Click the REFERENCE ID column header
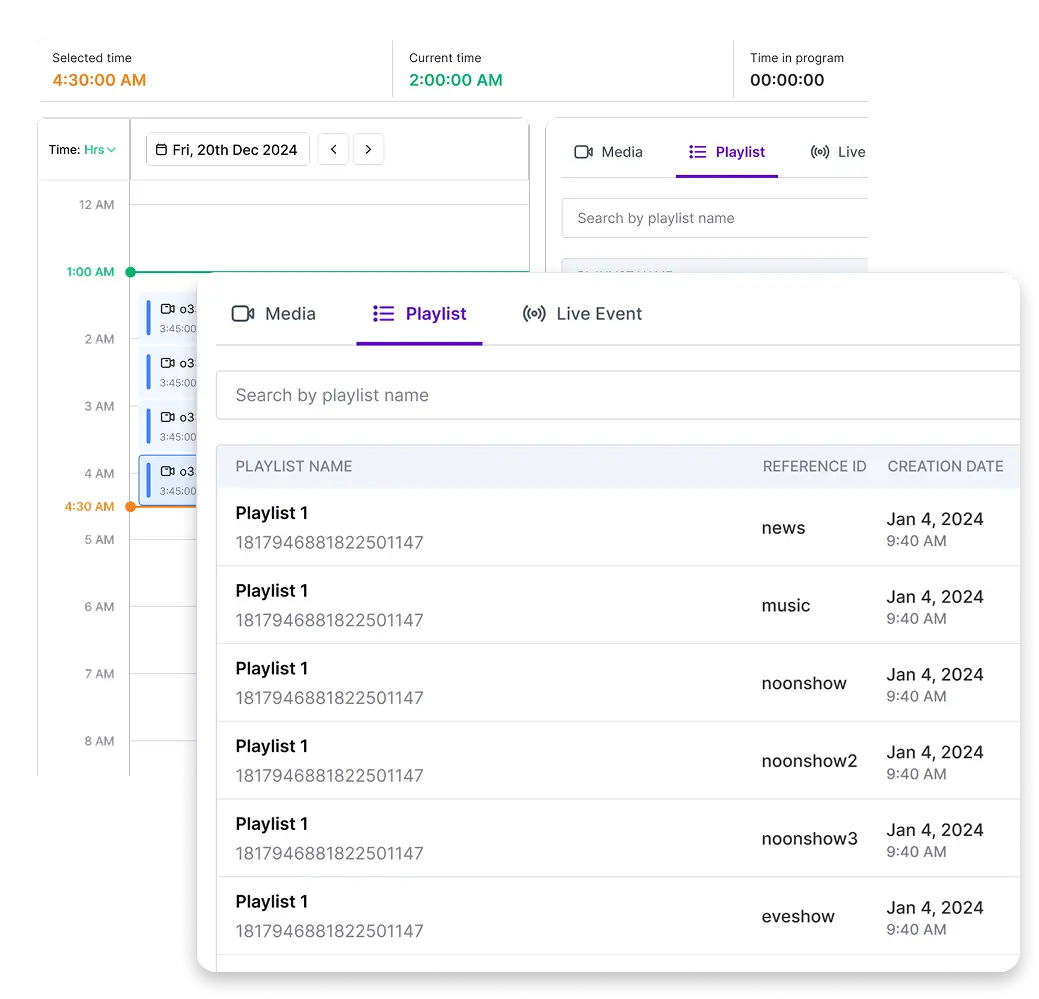Screen dimensions: 1039x999 (x=814, y=466)
